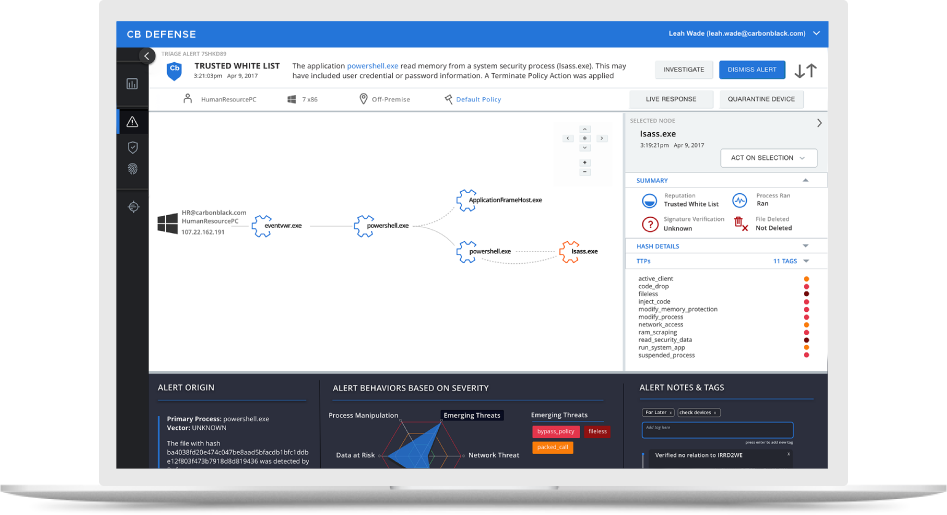This screenshot has height=515, width=947.
Task: Pan graph right with arrow control
Action: point(602,138)
